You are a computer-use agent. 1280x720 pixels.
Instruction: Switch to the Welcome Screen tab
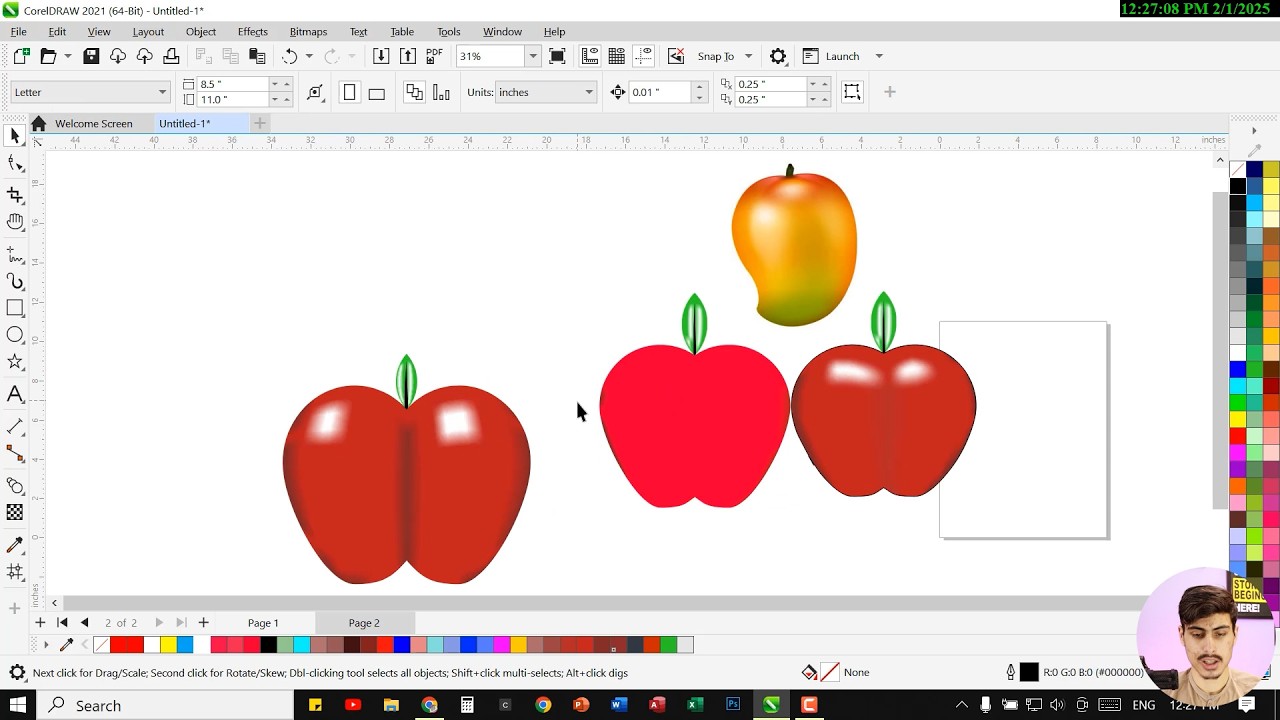pyautogui.click(x=93, y=123)
